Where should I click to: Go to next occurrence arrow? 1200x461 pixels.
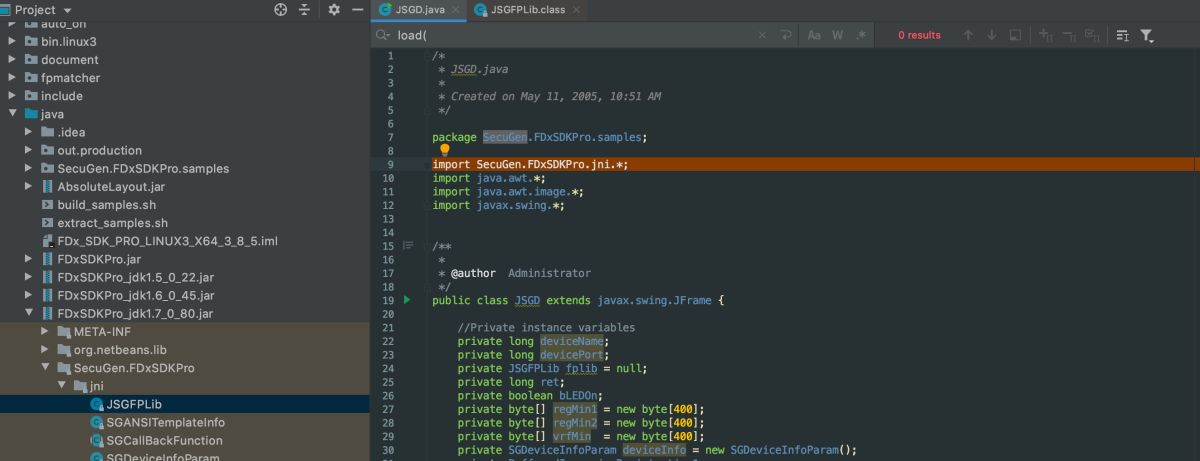click(x=991, y=35)
